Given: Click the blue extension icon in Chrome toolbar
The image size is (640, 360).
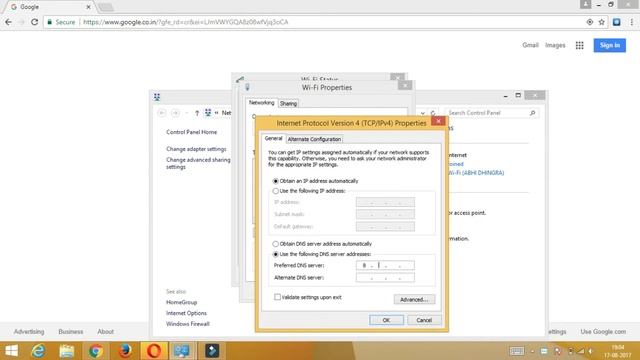Looking at the screenshot, I should coord(616,22).
